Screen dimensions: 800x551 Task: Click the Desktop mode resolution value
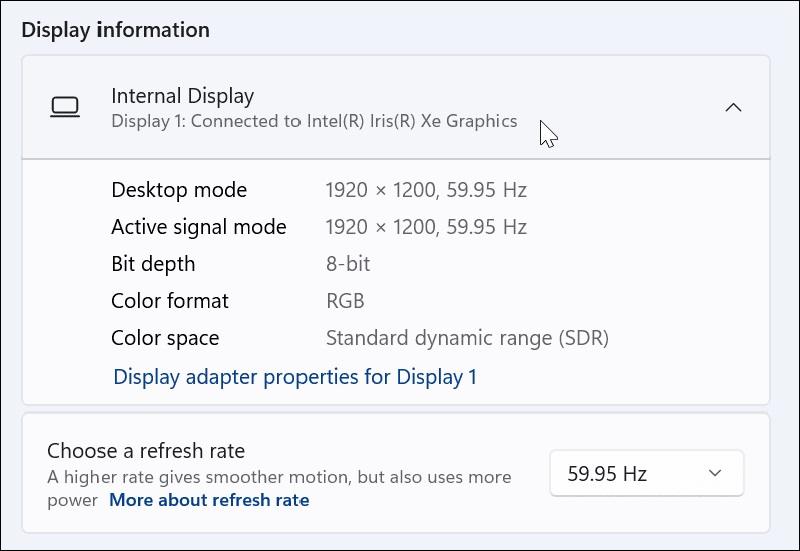pos(426,190)
